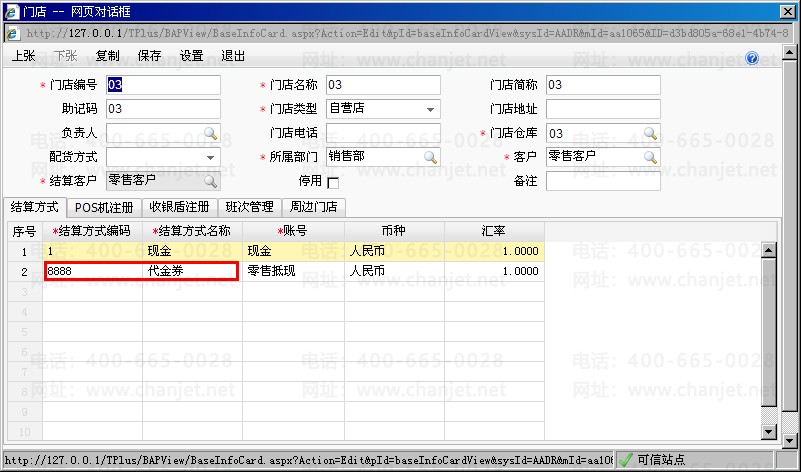Focus the 助记码 input field

click(x=163, y=109)
